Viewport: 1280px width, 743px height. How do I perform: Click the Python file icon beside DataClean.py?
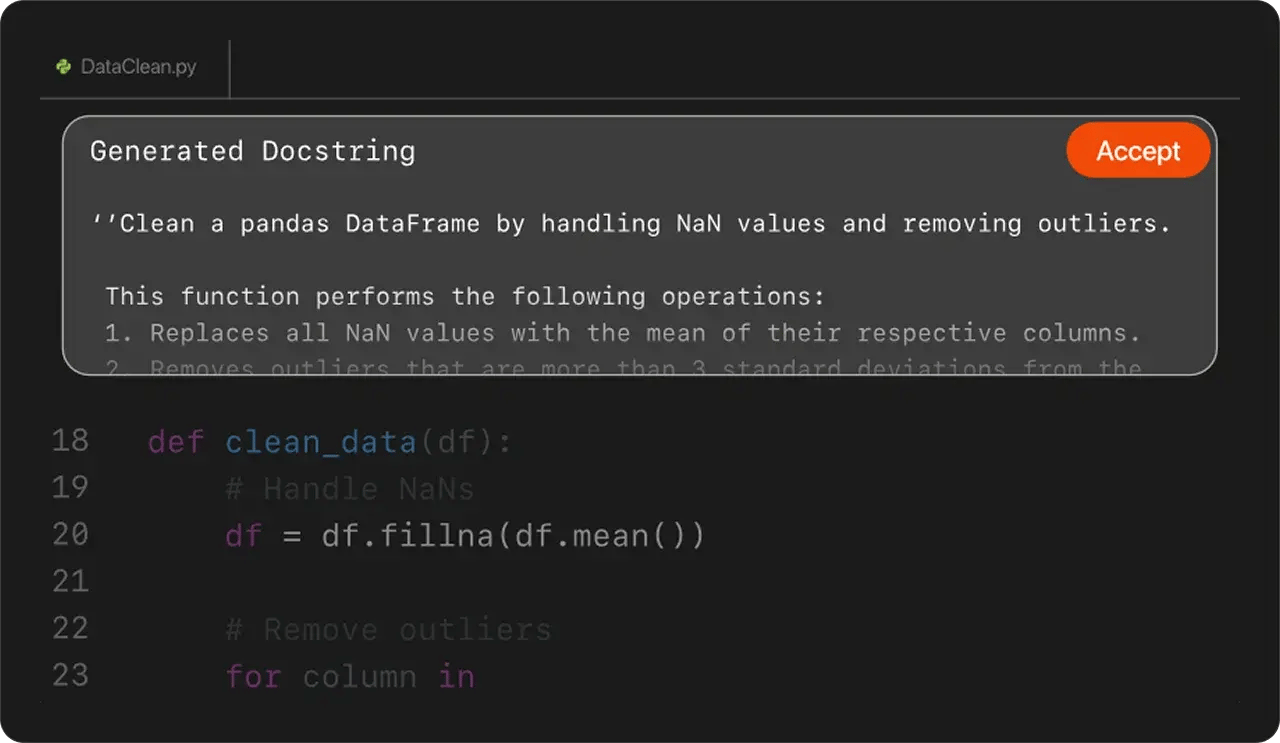click(x=62, y=68)
